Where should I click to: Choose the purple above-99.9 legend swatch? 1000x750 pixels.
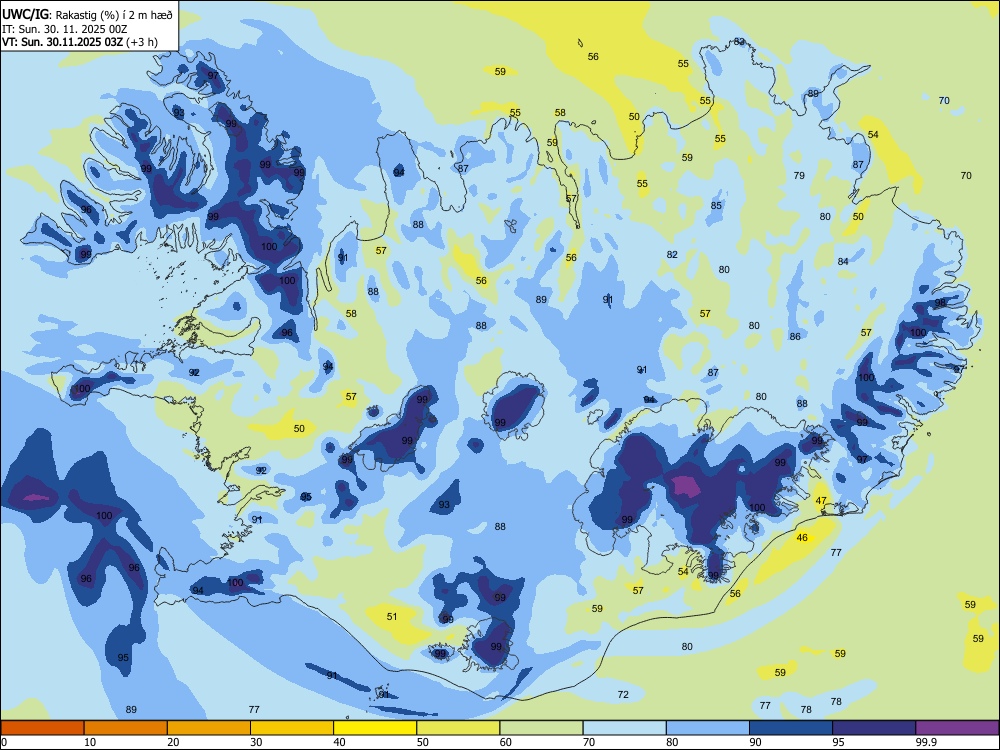click(957, 728)
